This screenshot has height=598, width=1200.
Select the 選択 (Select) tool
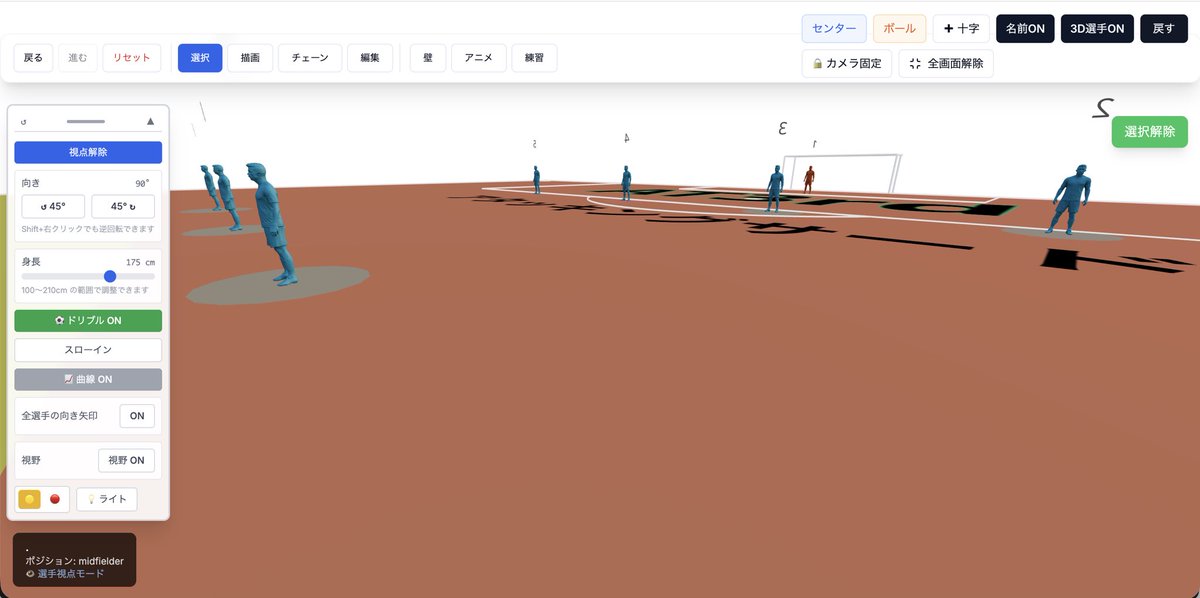(x=199, y=58)
